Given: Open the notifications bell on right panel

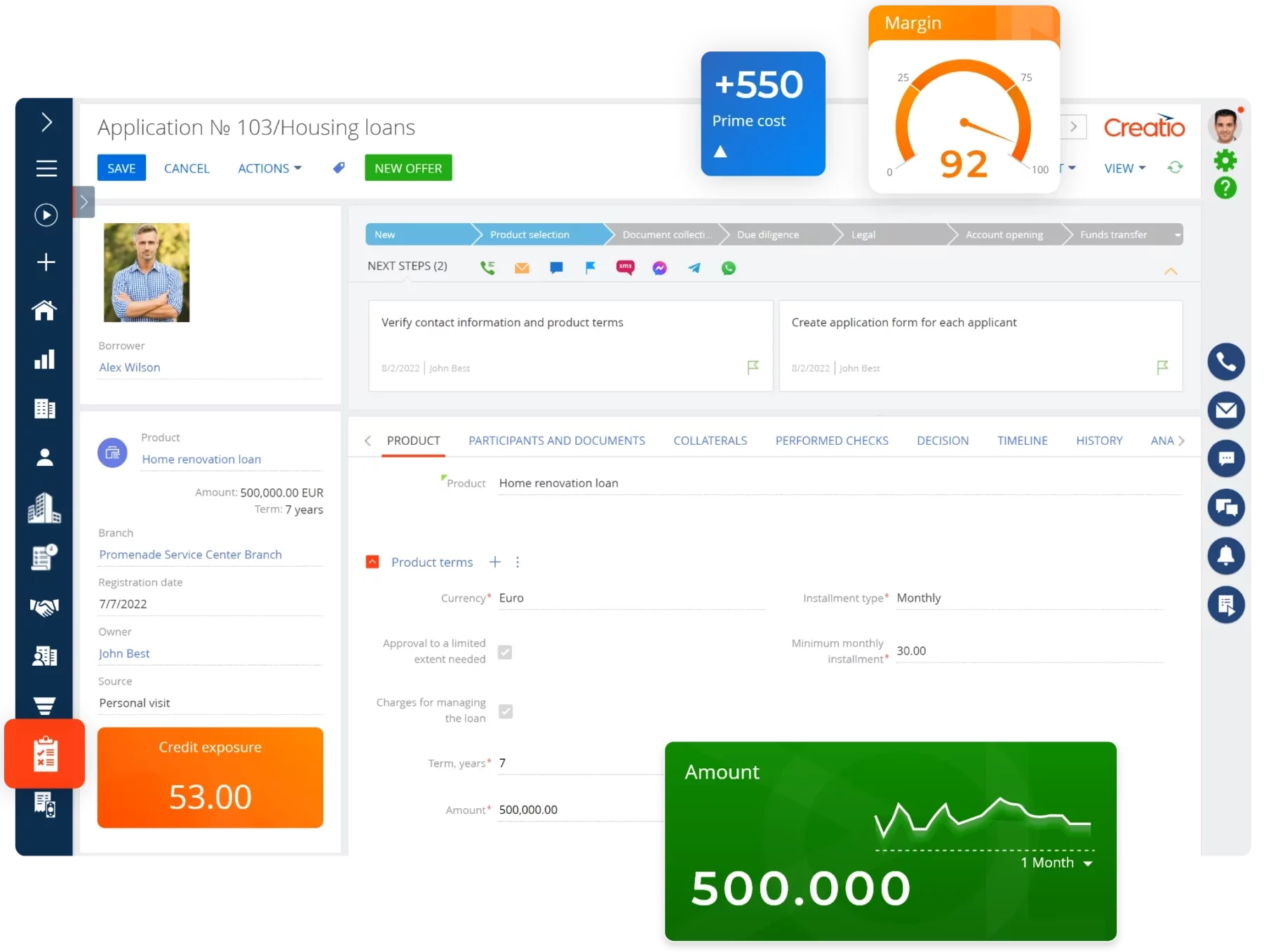Looking at the screenshot, I should point(1225,556).
